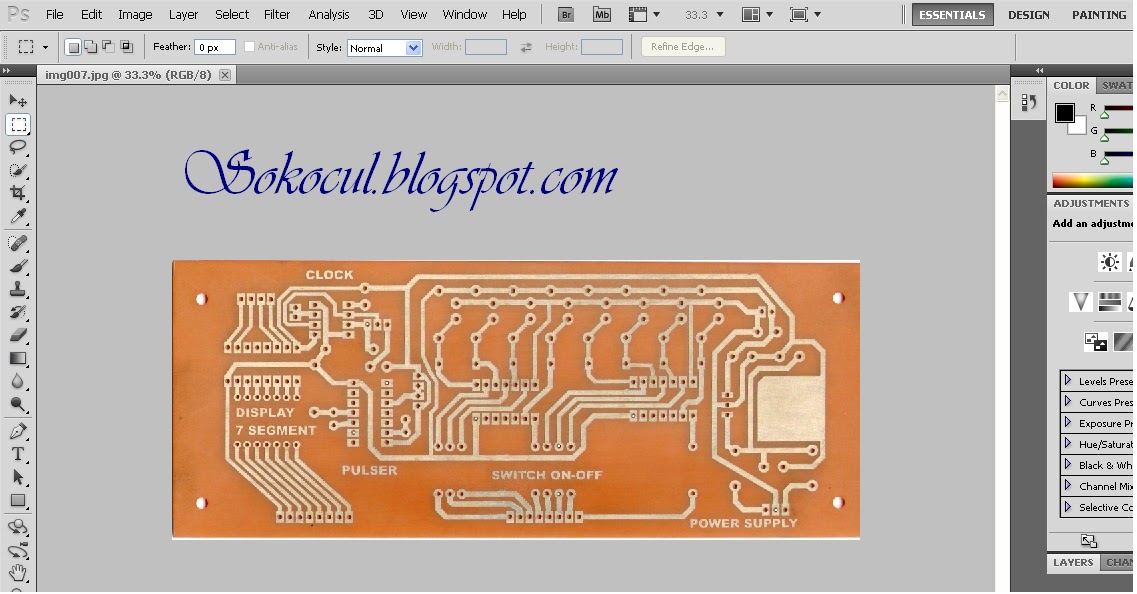Select the Hand tool

pos(18,573)
